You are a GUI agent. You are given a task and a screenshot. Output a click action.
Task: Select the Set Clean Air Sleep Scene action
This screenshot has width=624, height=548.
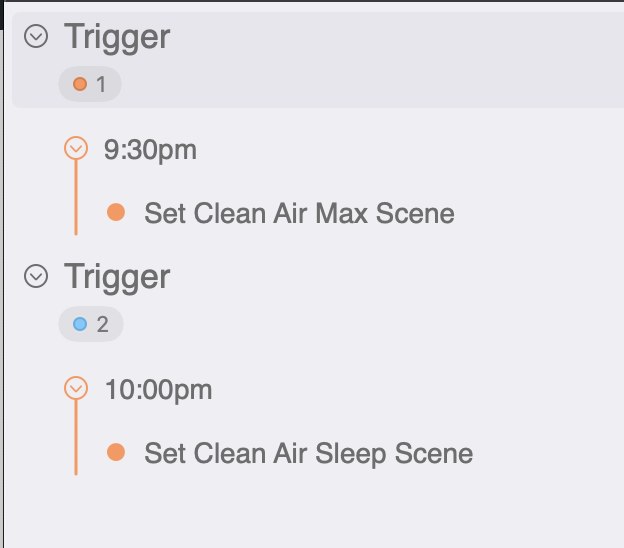pyautogui.click(x=308, y=453)
